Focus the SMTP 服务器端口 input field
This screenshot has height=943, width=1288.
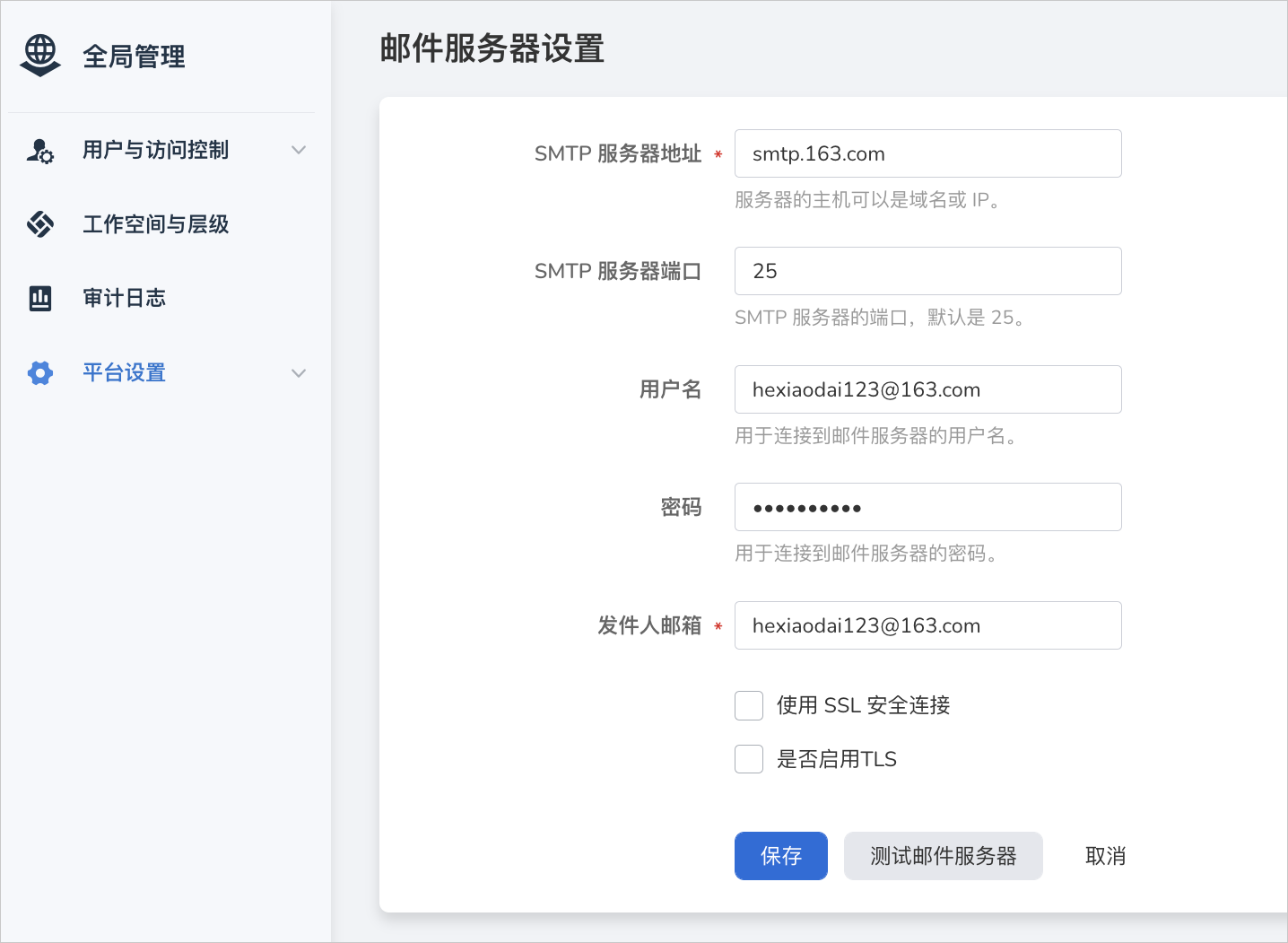click(x=928, y=271)
